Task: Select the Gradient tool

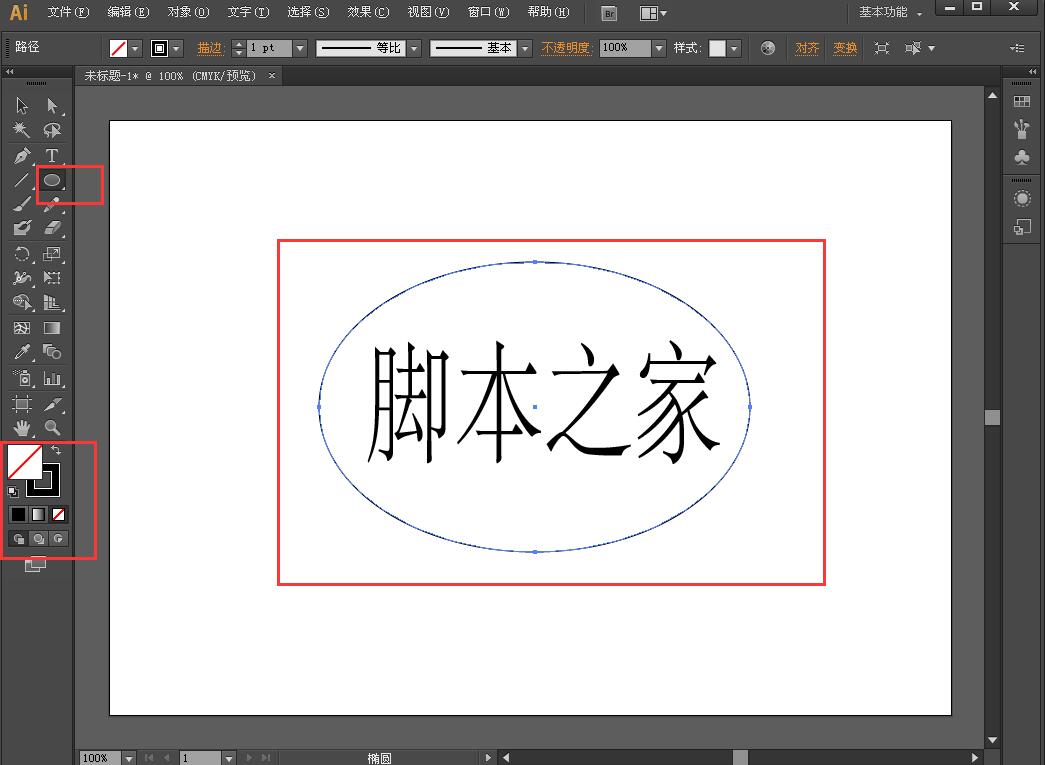Action: coord(52,328)
